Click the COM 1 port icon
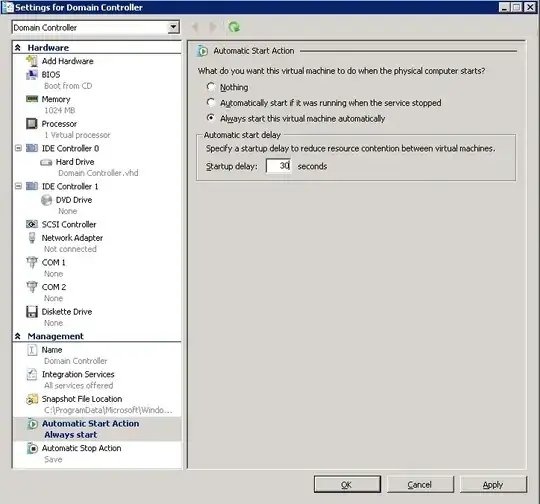This screenshot has width=540, height=504. 32,262
